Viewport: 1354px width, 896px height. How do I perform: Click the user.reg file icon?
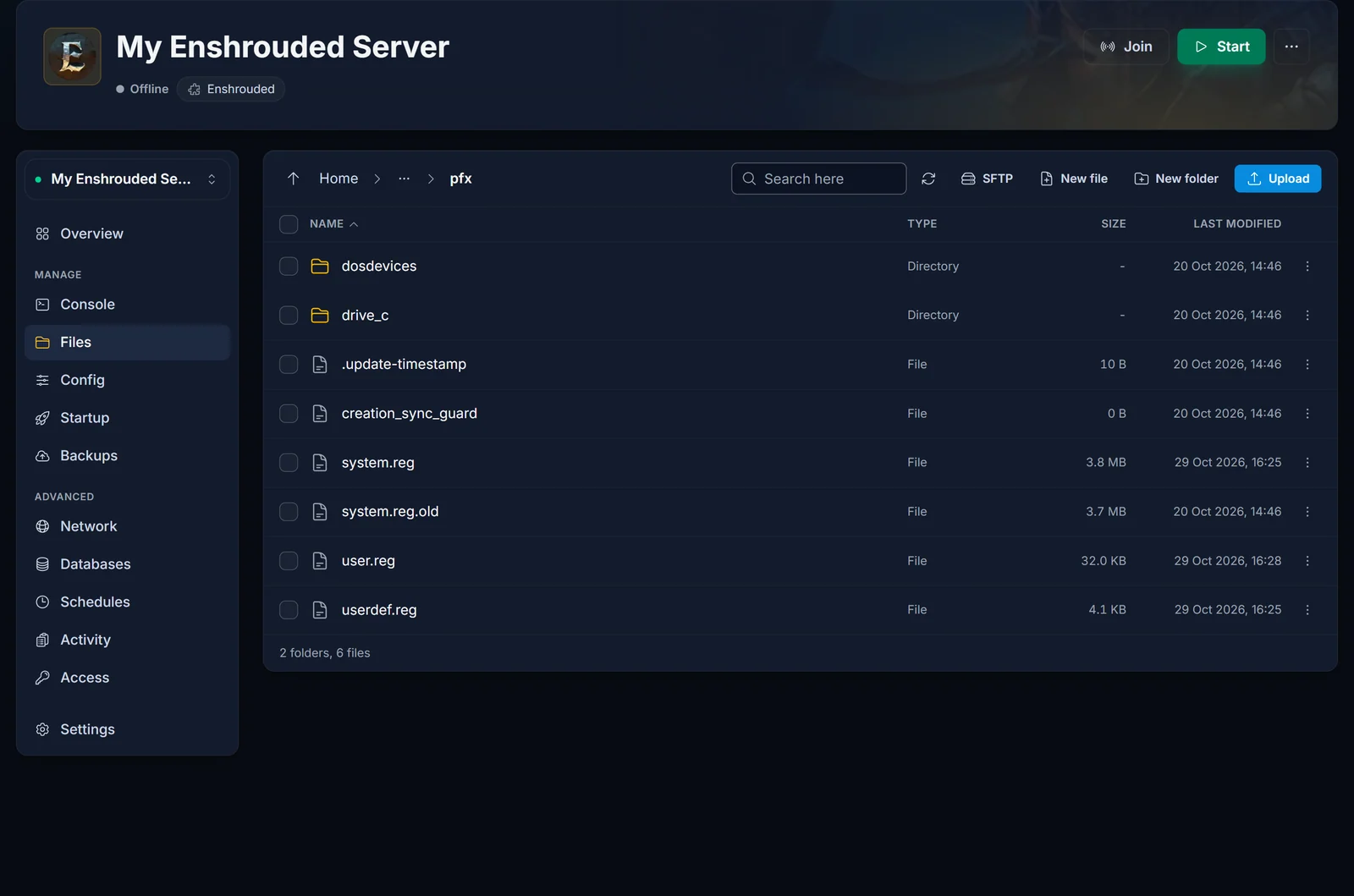(320, 561)
